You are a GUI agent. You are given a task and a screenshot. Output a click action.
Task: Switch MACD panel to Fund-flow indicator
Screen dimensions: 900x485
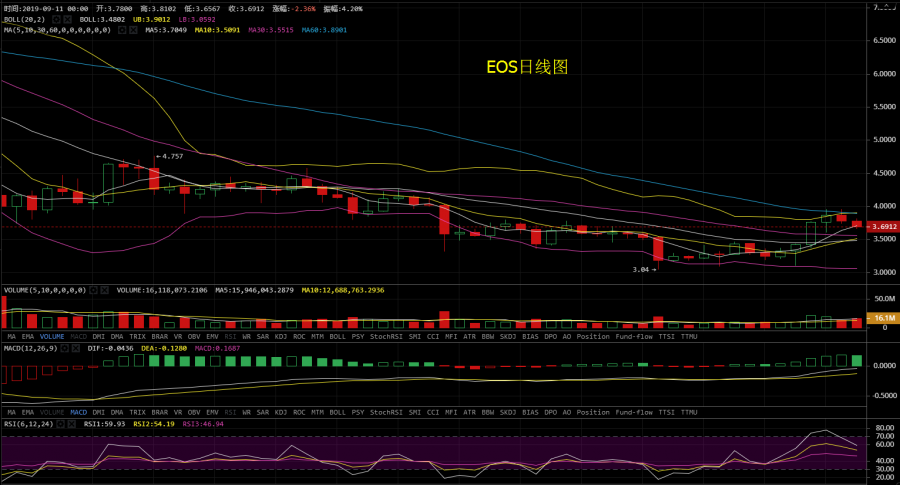[634, 413]
